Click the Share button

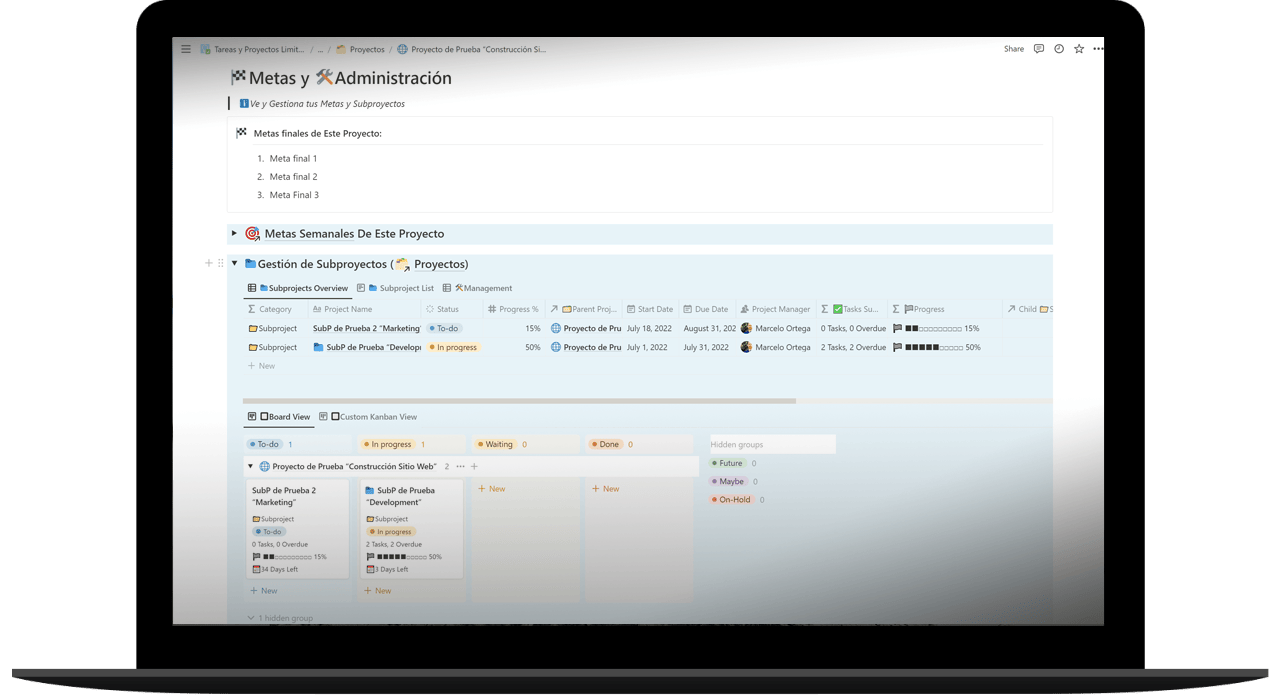1014,49
